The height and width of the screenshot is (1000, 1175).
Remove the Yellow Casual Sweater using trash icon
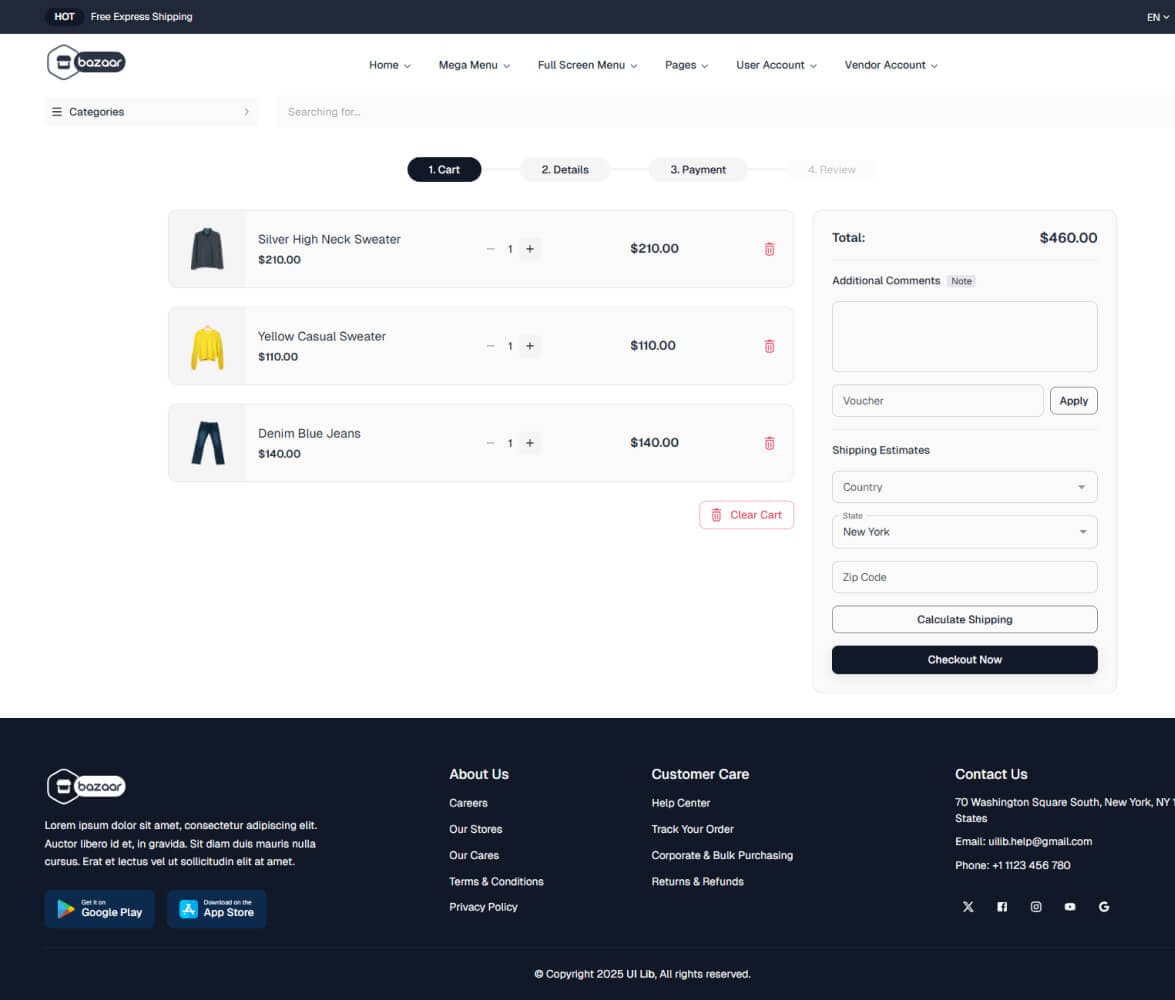pyautogui.click(x=769, y=345)
